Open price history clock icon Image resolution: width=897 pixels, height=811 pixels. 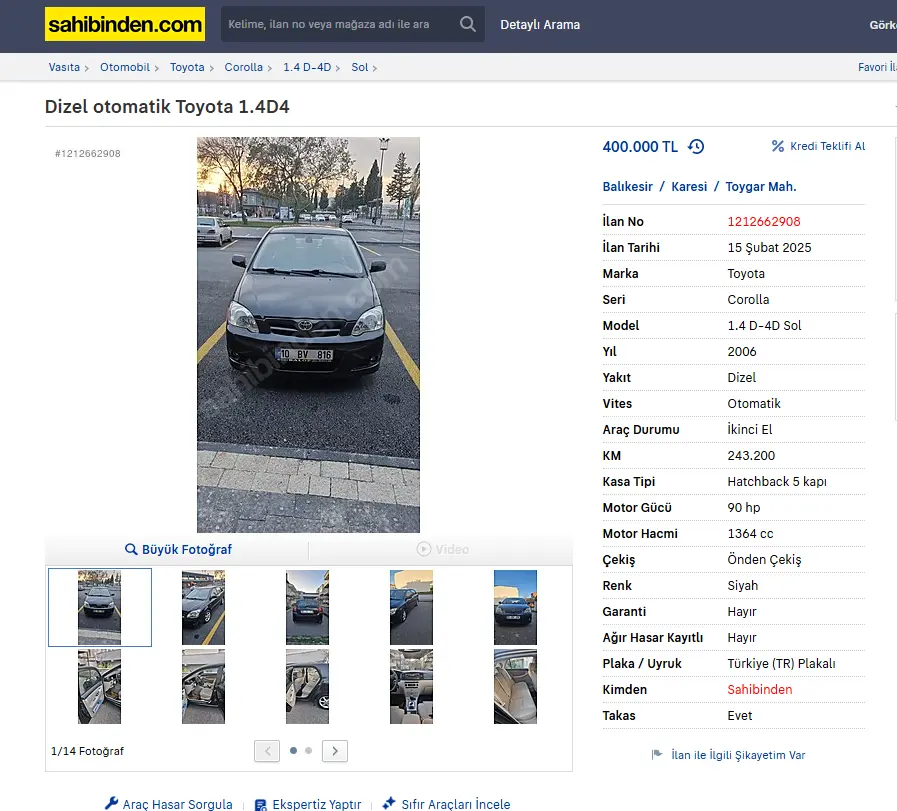696,146
